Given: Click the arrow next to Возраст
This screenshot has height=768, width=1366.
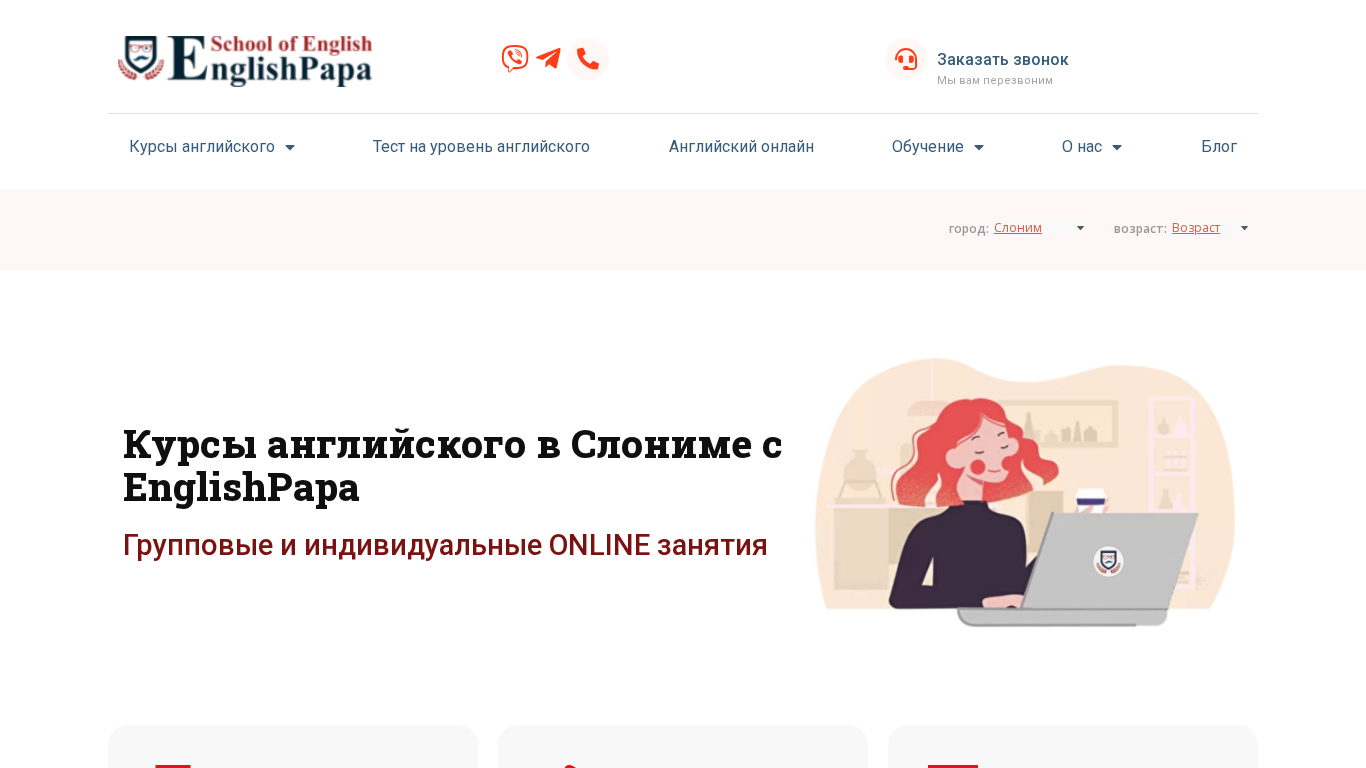Looking at the screenshot, I should click(1244, 228).
